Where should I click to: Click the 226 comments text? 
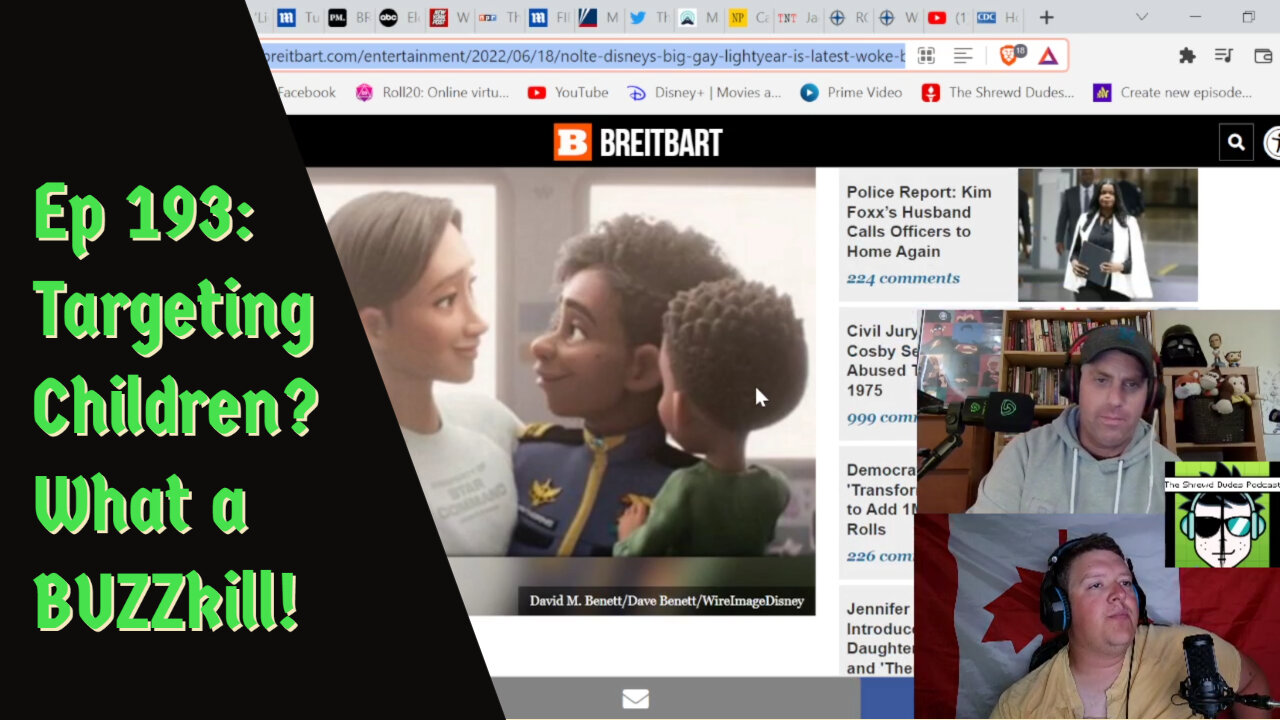882,556
